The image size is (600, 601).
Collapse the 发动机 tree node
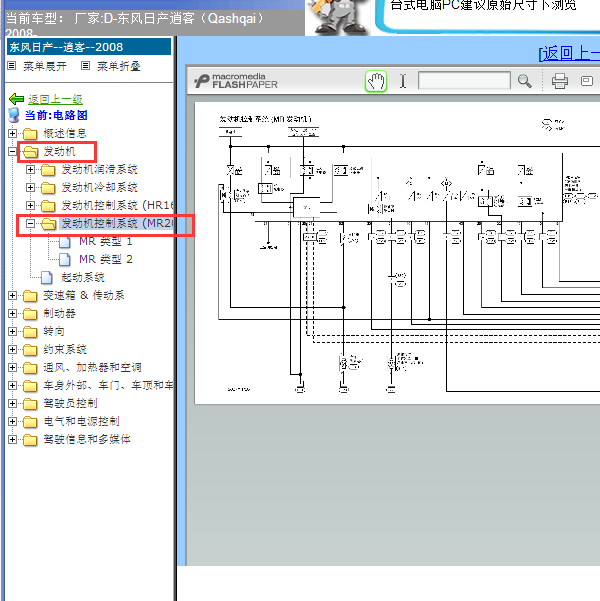click(x=12, y=151)
